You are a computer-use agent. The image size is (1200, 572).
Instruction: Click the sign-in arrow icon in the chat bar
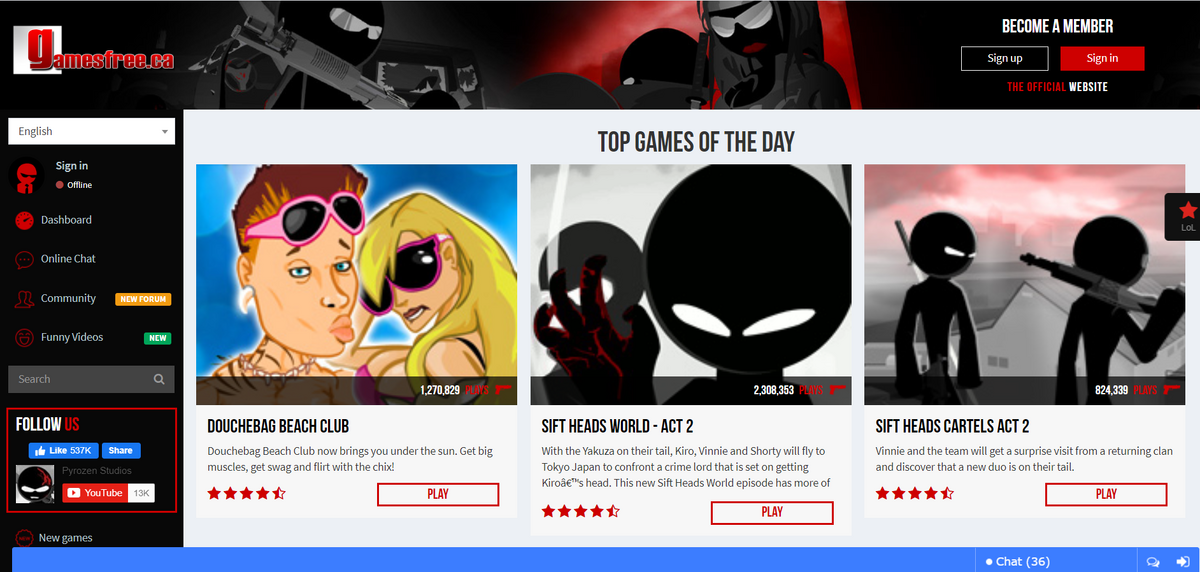point(1181,561)
